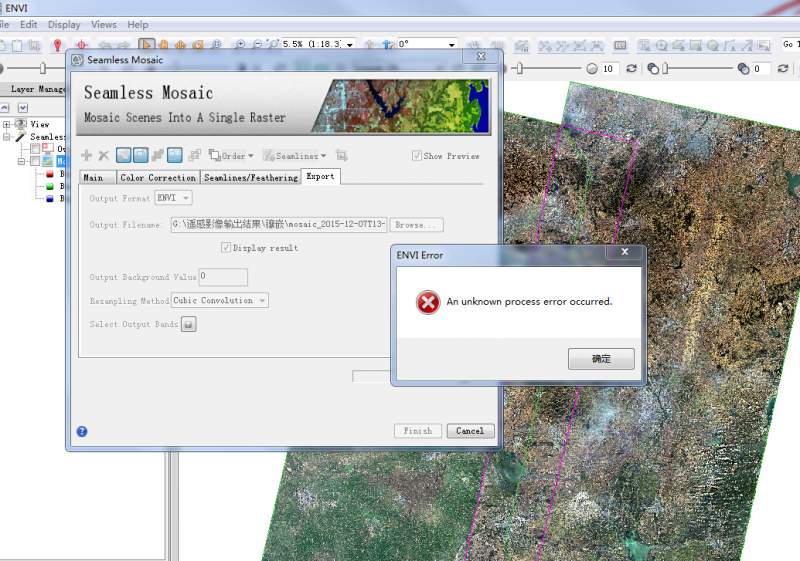
Task: Click the red error icon in ENVI Error dialog
Action: coord(428,302)
